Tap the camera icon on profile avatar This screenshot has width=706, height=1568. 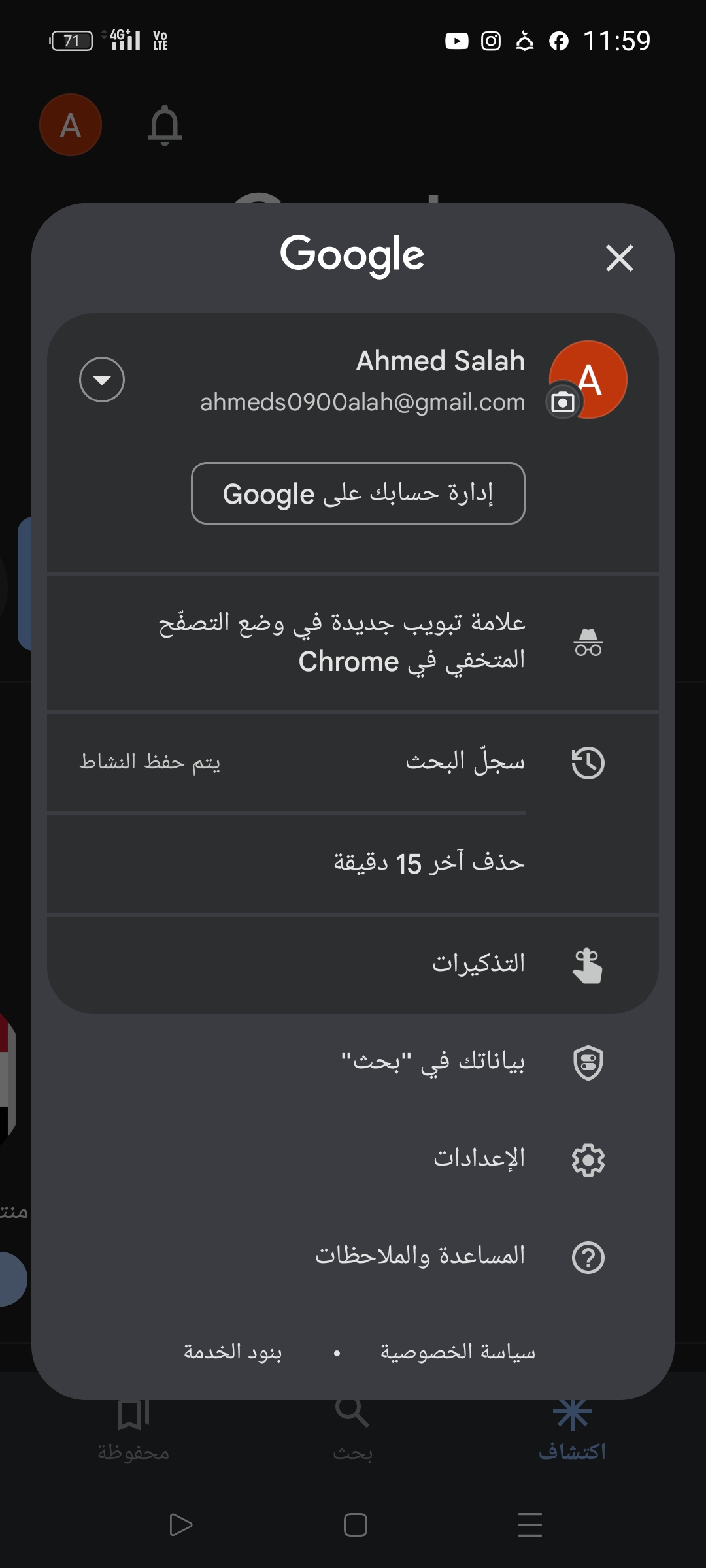point(563,402)
